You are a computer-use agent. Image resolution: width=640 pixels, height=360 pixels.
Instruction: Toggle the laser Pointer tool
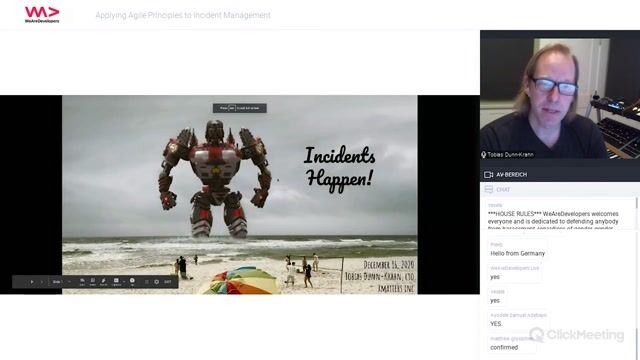pos(104,282)
